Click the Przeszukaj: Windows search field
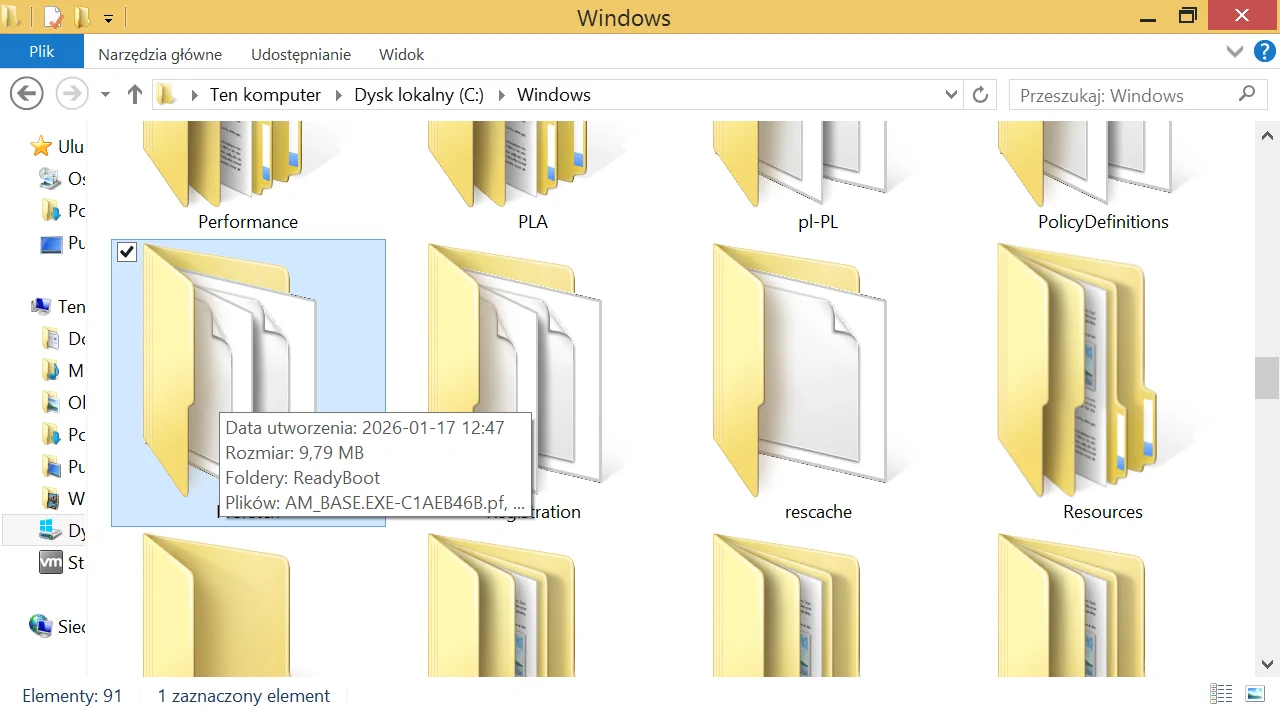 click(1120, 95)
